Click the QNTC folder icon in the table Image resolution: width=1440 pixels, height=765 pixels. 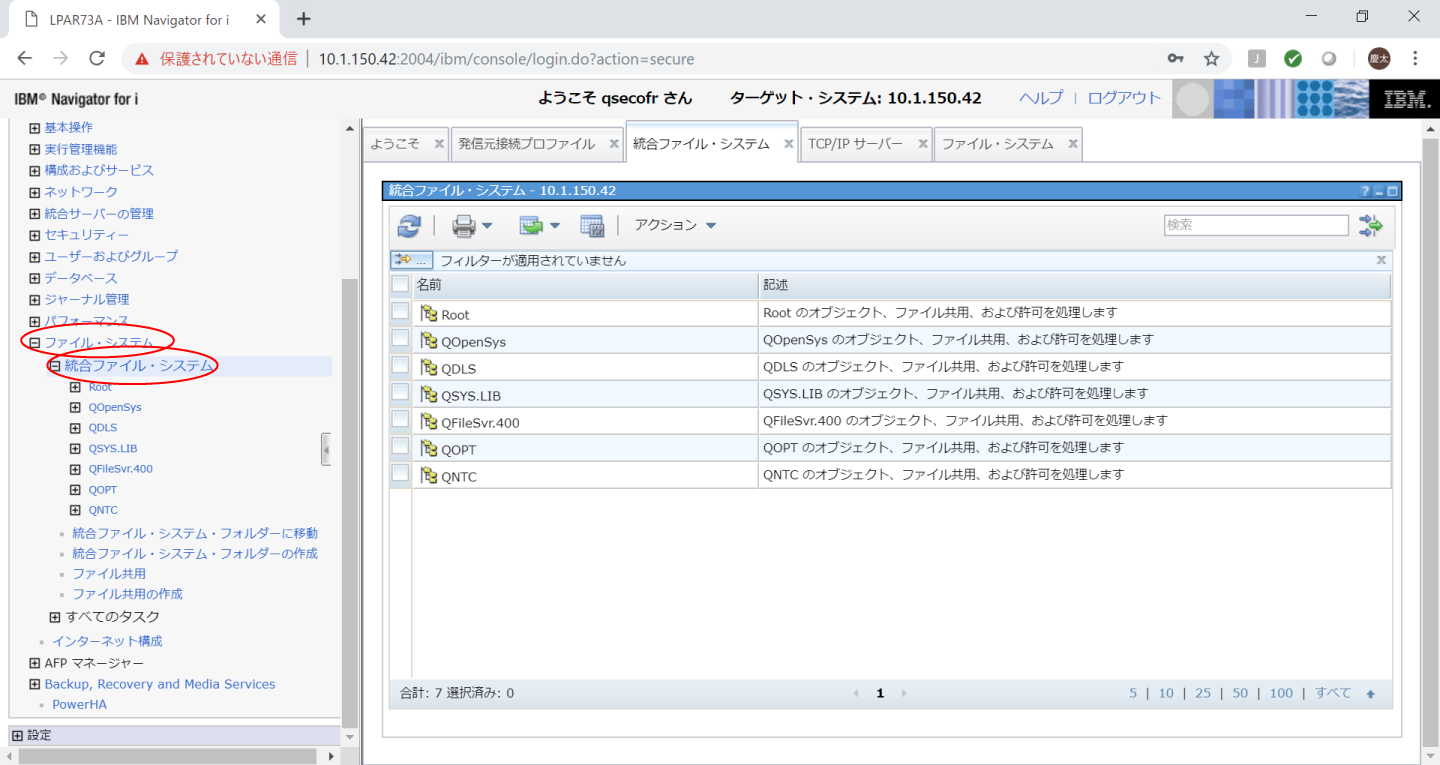[429, 476]
